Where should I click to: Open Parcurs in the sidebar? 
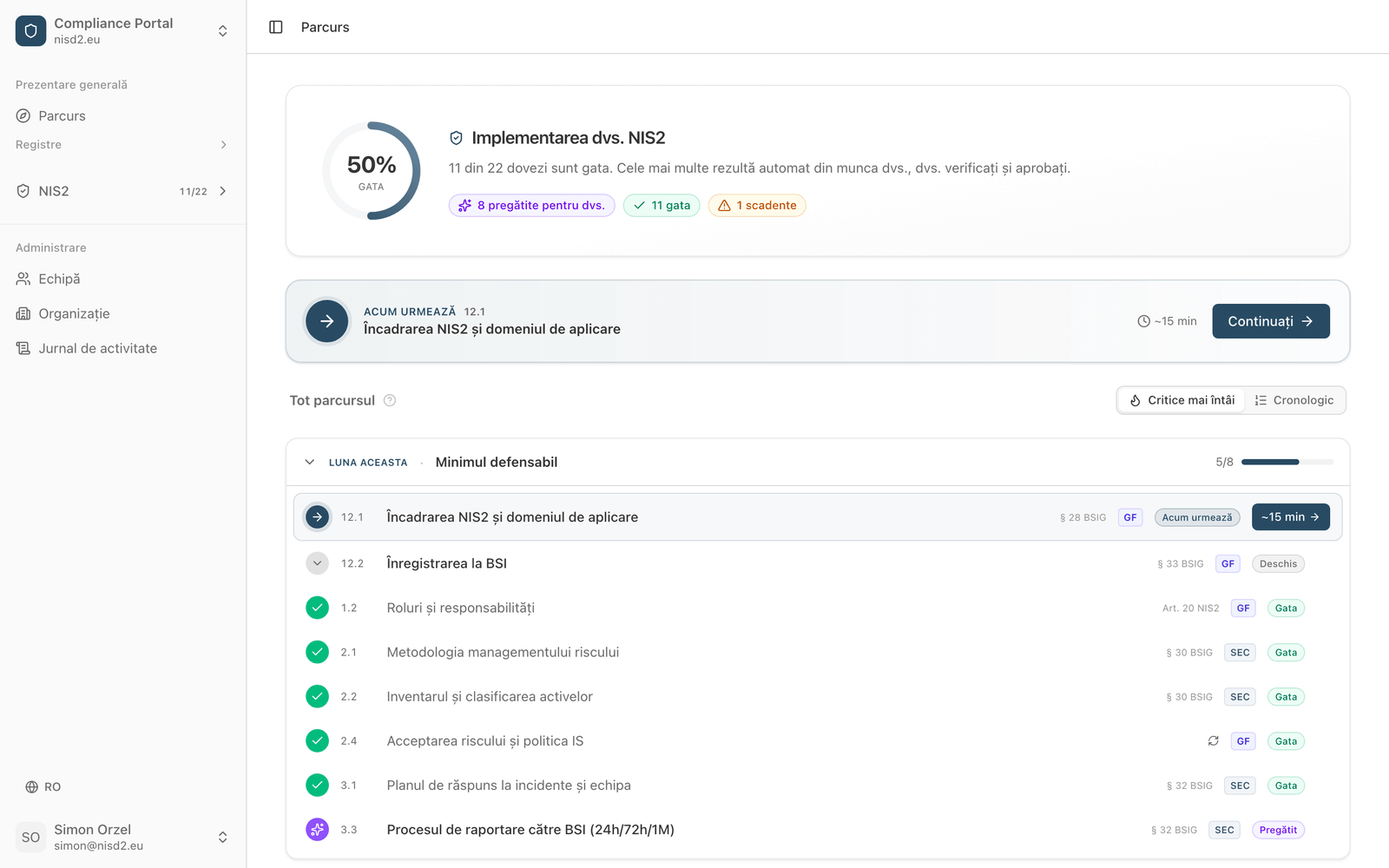tap(122, 115)
